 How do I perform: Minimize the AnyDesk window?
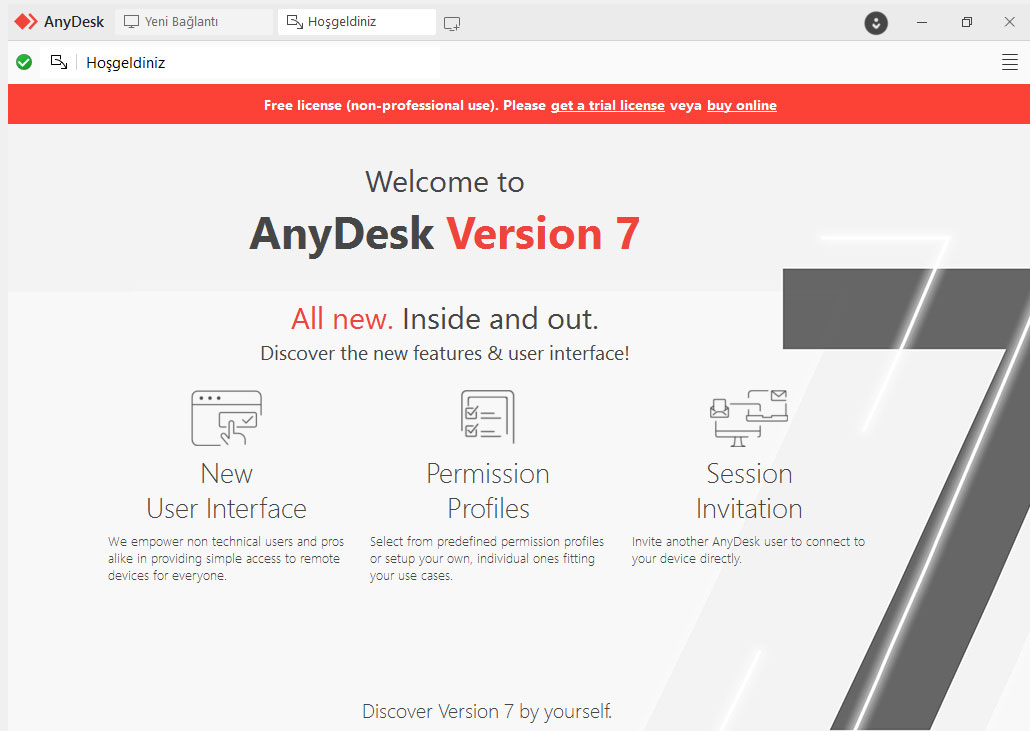point(922,22)
